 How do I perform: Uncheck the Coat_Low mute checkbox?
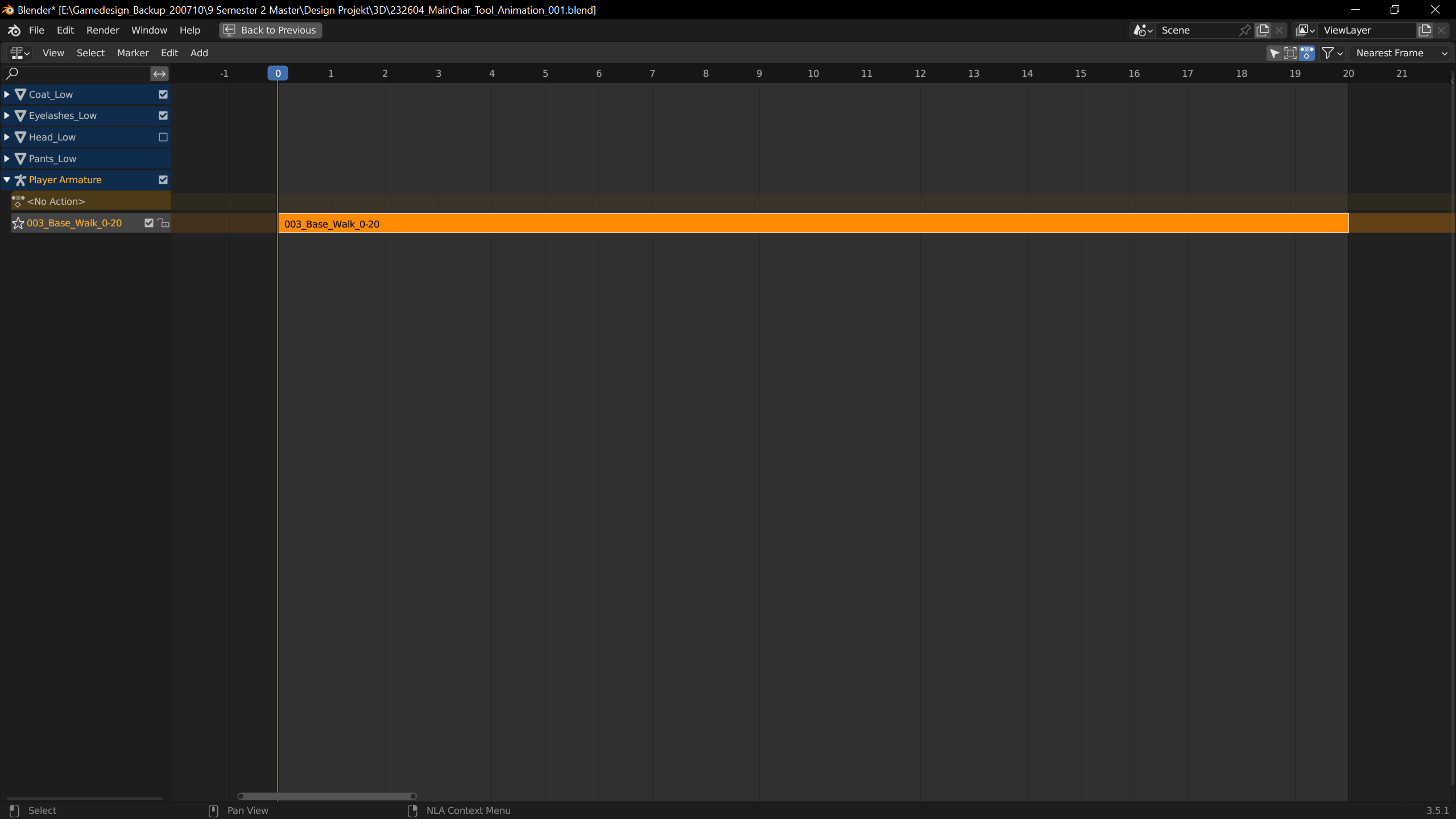pyautogui.click(x=163, y=94)
